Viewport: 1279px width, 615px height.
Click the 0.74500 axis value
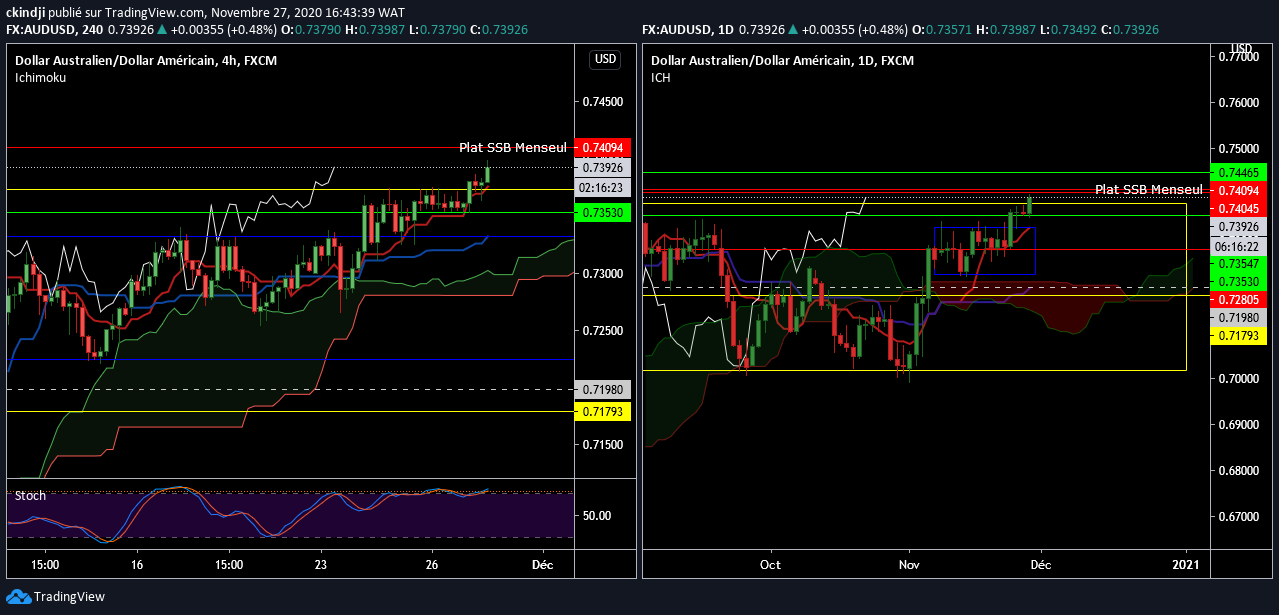pos(602,102)
